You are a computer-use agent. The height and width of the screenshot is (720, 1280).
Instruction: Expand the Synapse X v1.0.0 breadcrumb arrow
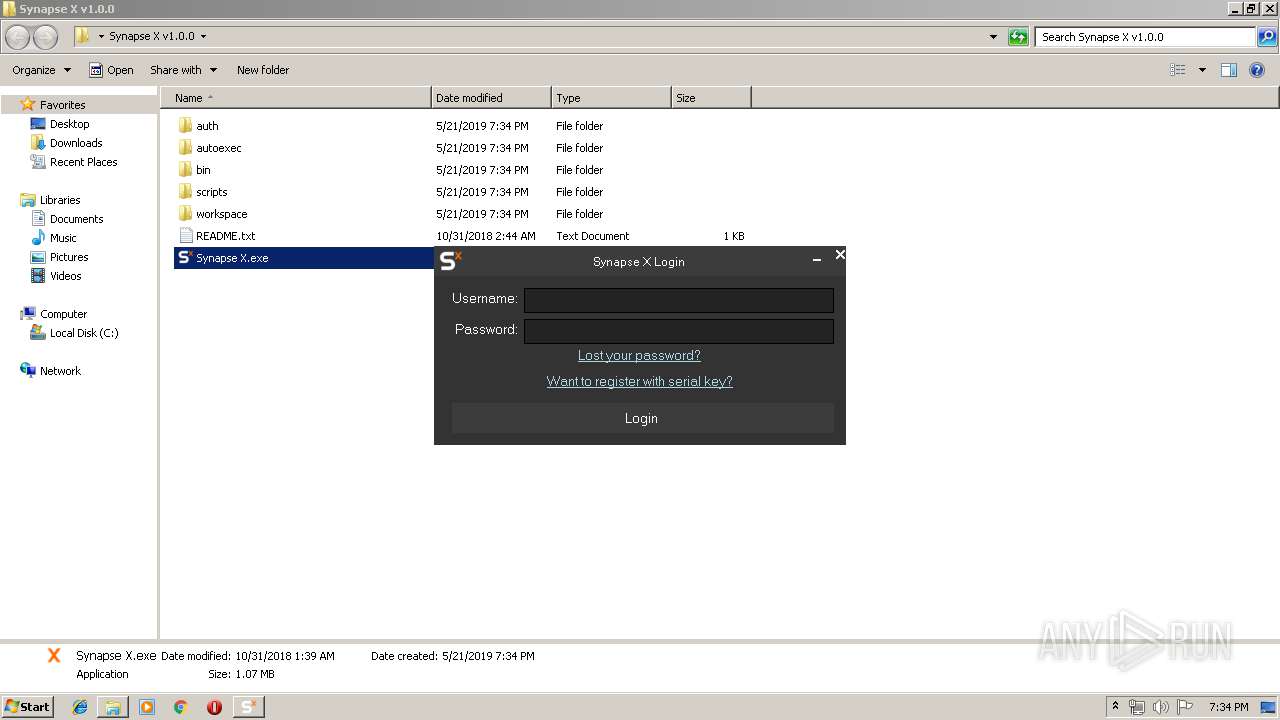pyautogui.click(x=203, y=36)
